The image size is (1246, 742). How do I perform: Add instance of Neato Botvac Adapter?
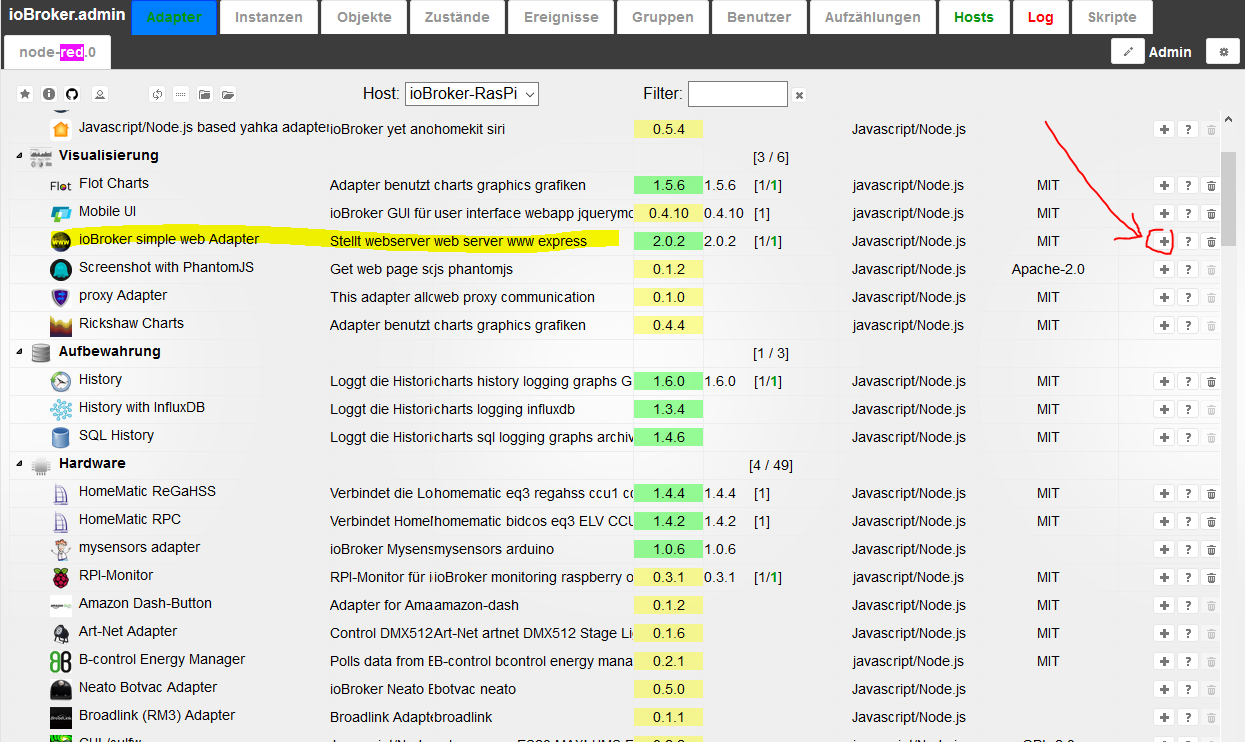tap(1164, 689)
